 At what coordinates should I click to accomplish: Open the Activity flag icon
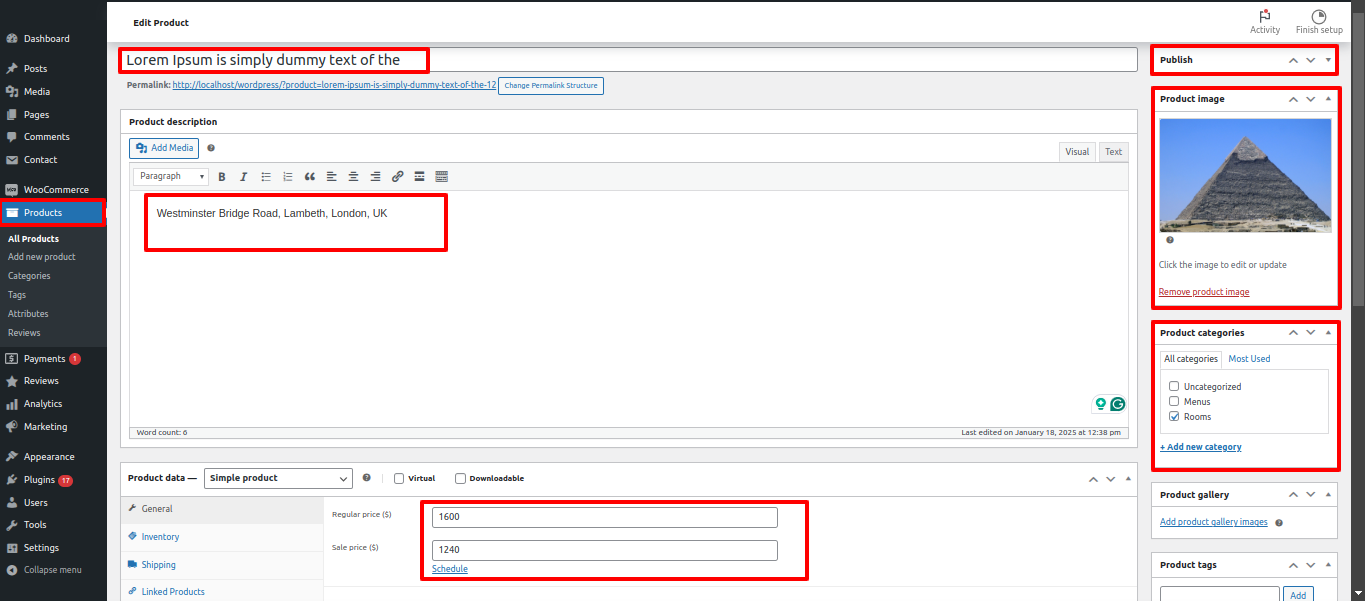pyautogui.click(x=1264, y=16)
